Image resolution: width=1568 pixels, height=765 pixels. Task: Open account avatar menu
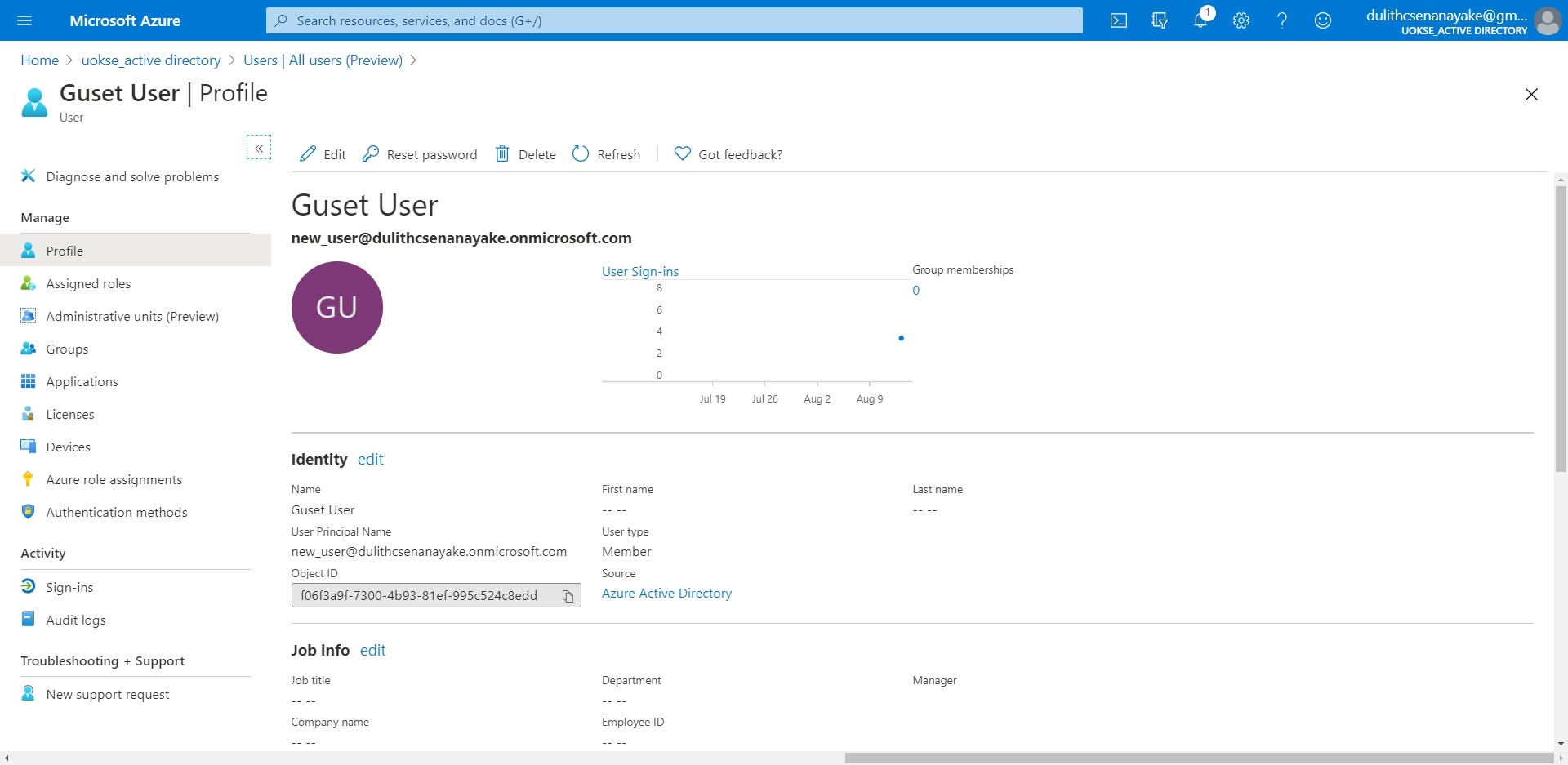pyautogui.click(x=1548, y=20)
